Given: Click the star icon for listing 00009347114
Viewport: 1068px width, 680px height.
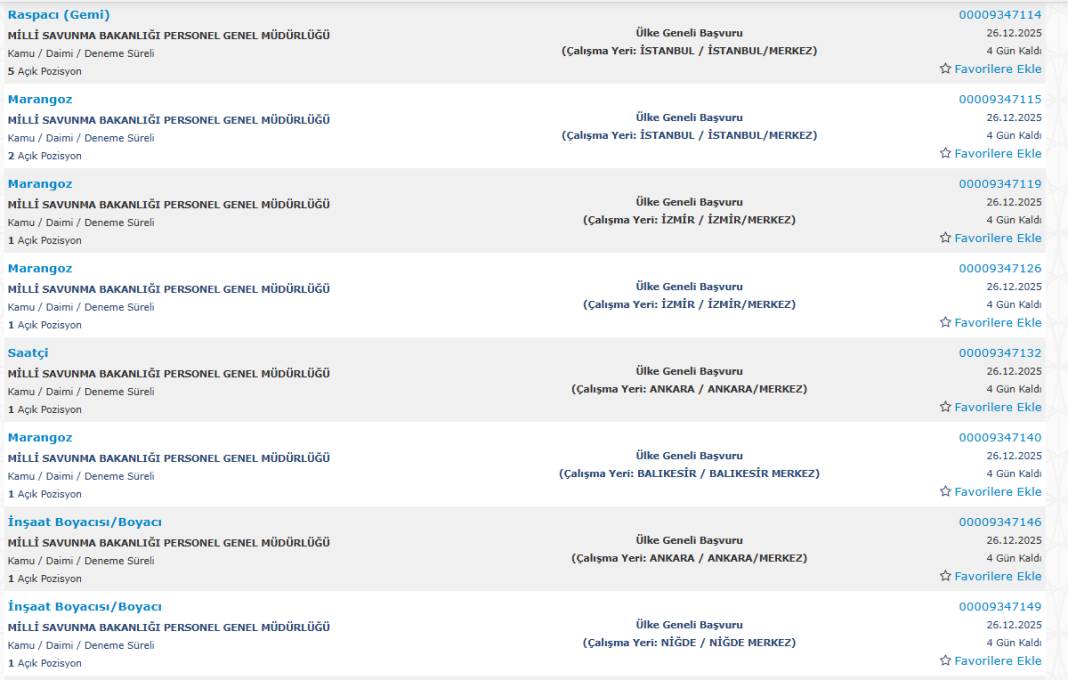Looking at the screenshot, I should click(x=945, y=69).
